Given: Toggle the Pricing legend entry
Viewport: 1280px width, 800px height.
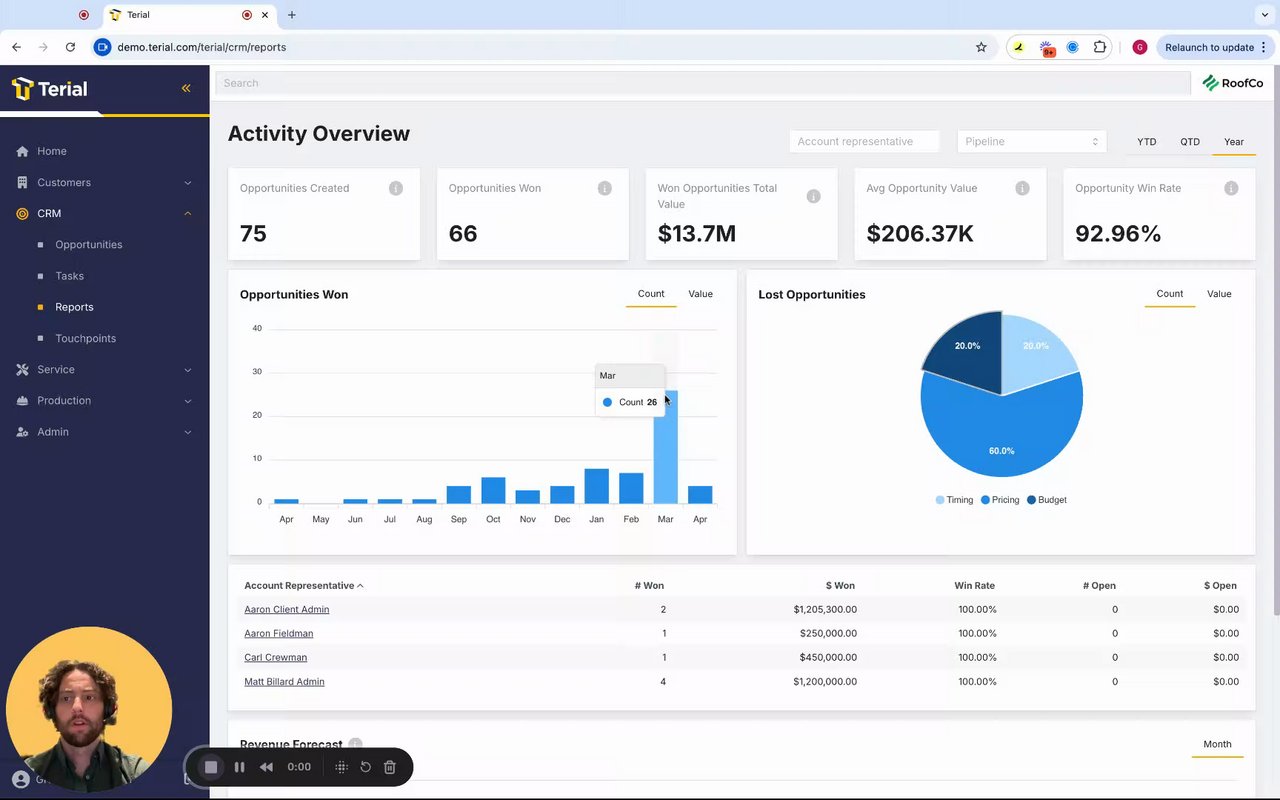Looking at the screenshot, I should (x=1000, y=500).
